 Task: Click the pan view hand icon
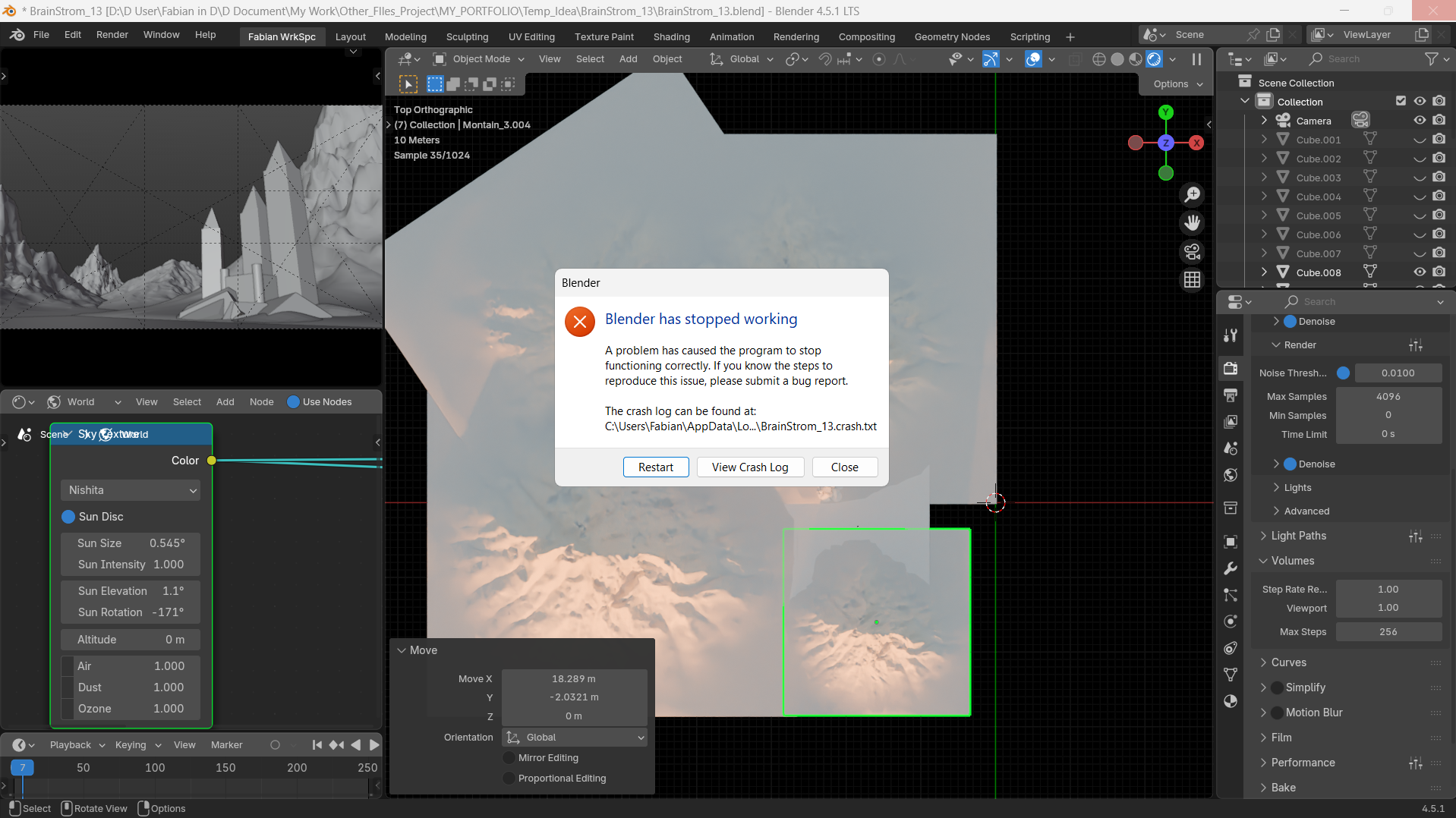[1193, 223]
